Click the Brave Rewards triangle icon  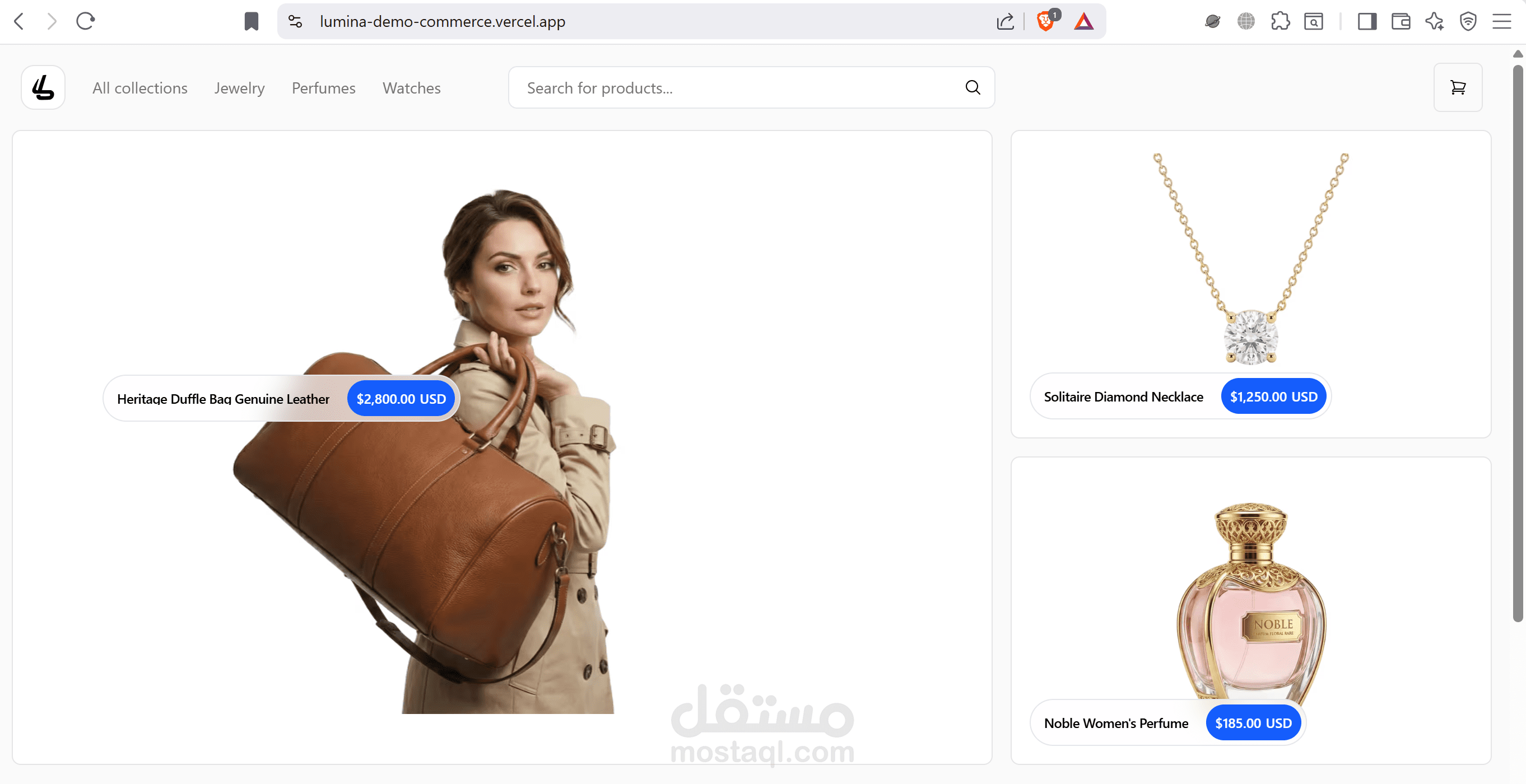tap(1083, 21)
